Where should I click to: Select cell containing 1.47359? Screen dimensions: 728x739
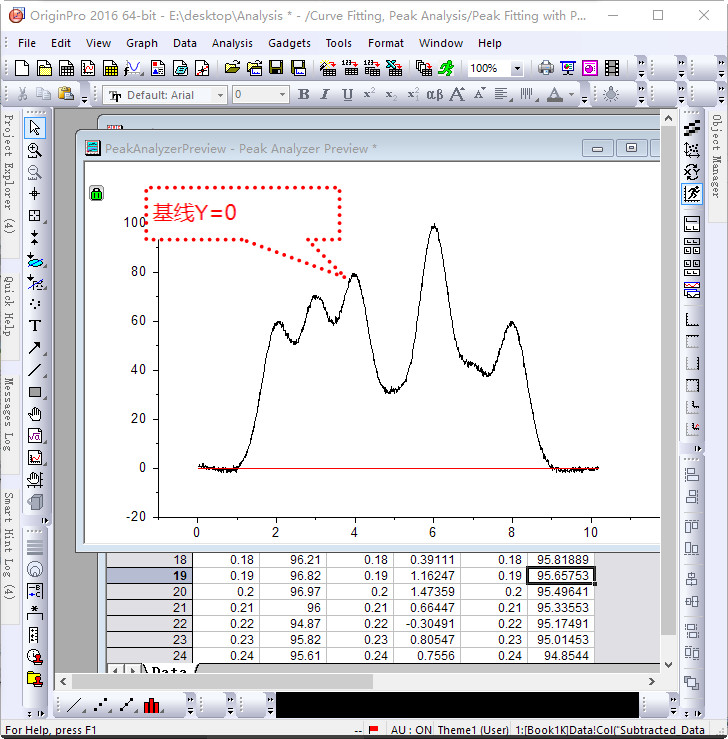(x=427, y=591)
